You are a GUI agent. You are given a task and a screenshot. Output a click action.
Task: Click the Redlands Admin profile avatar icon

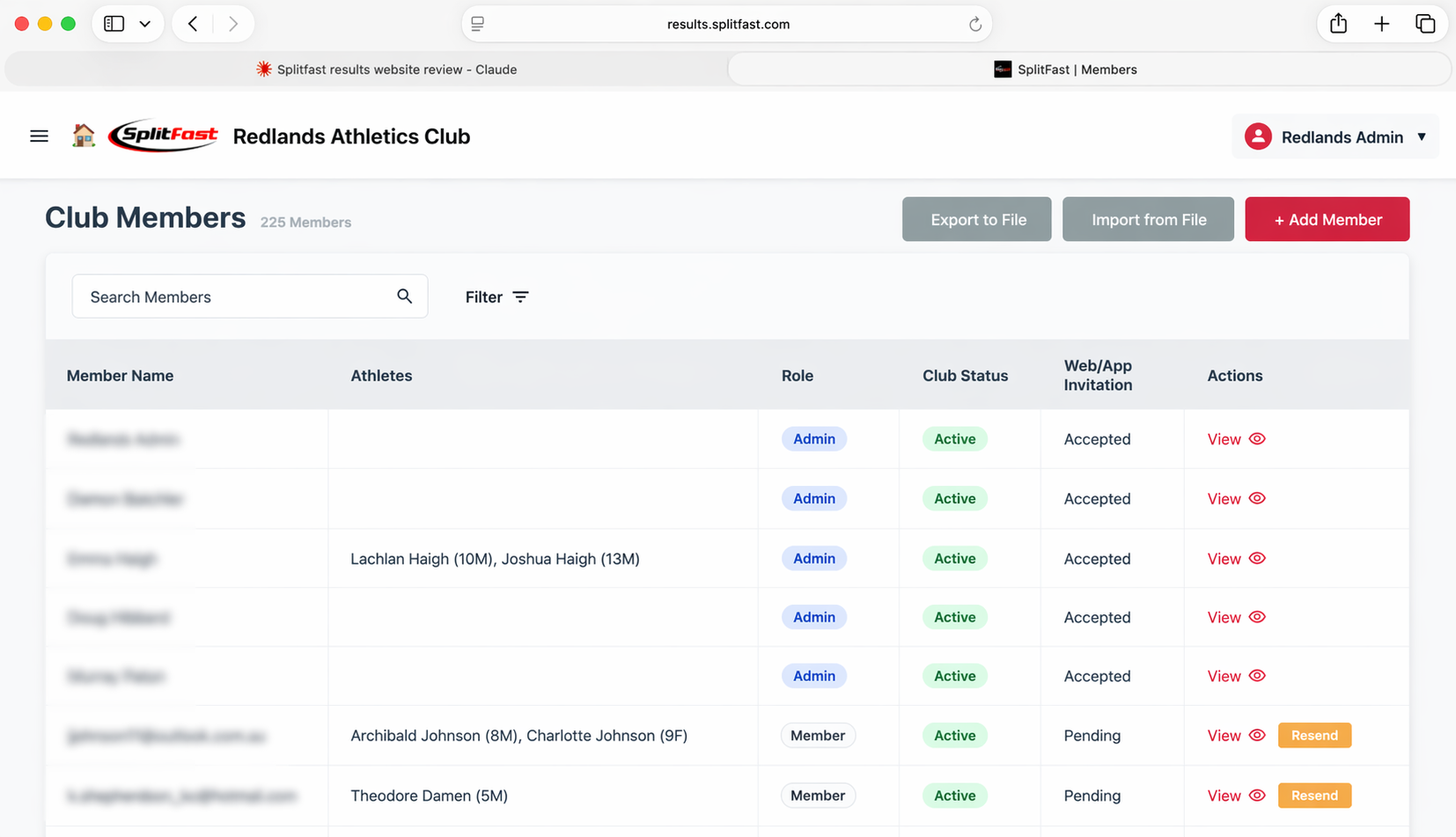tap(1258, 136)
